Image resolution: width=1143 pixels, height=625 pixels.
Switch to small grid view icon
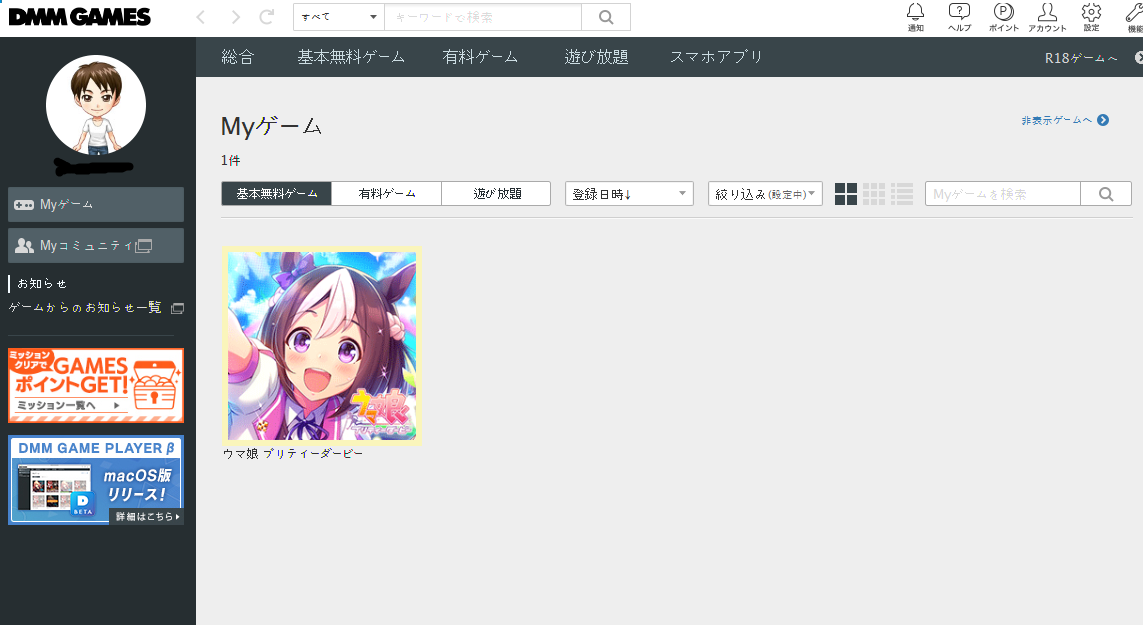click(x=873, y=194)
